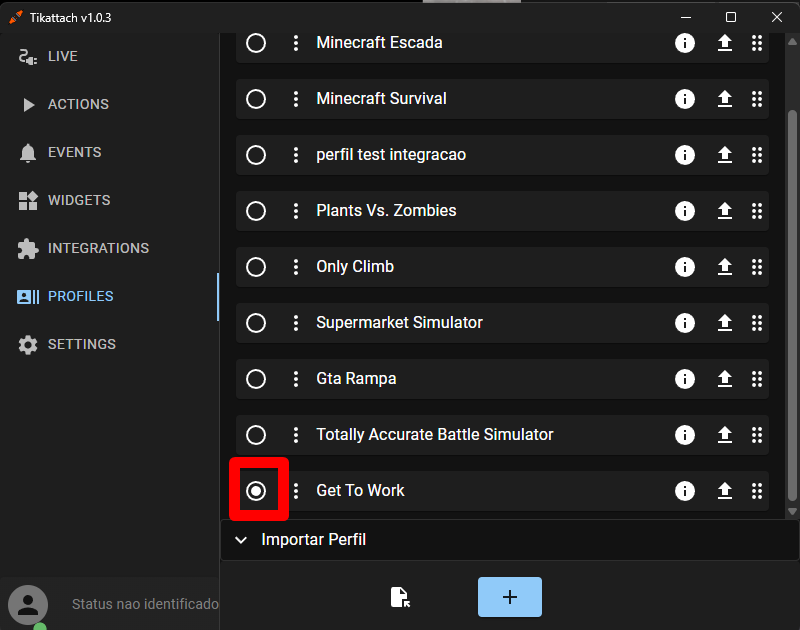Click the scrollbar down arrow

point(792,511)
